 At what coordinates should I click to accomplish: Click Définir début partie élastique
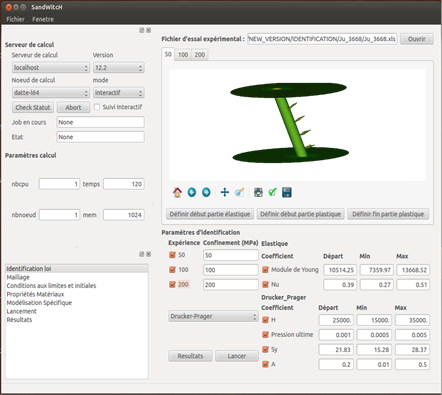(x=210, y=214)
